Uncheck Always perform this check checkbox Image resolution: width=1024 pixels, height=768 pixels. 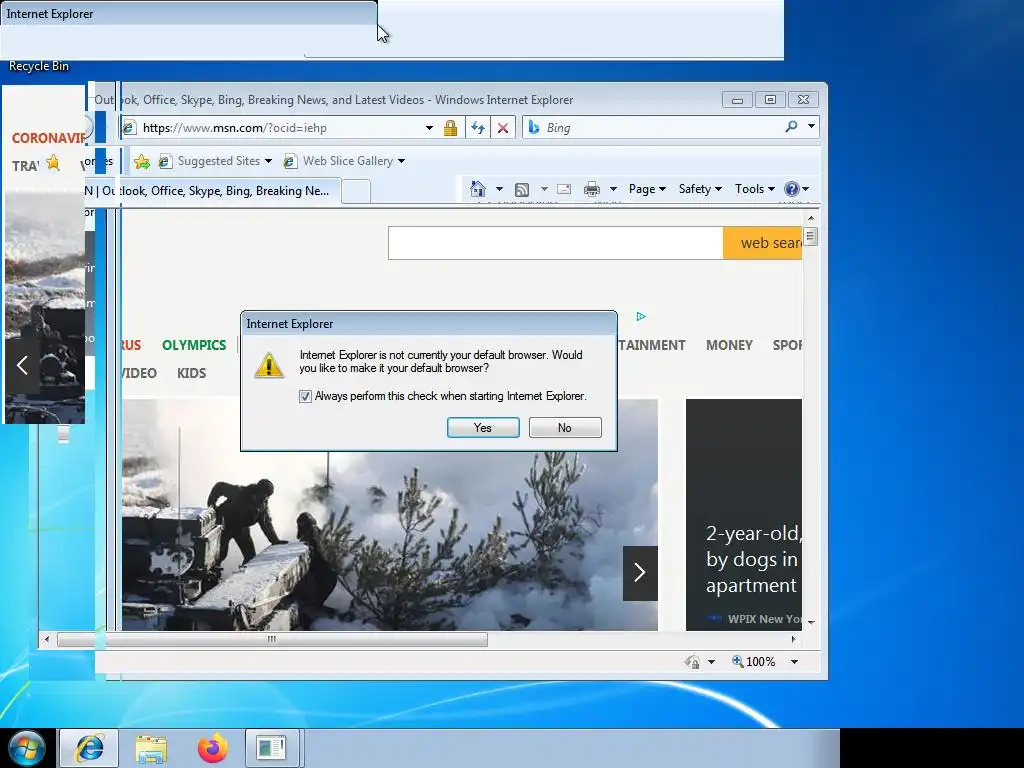[x=305, y=396]
